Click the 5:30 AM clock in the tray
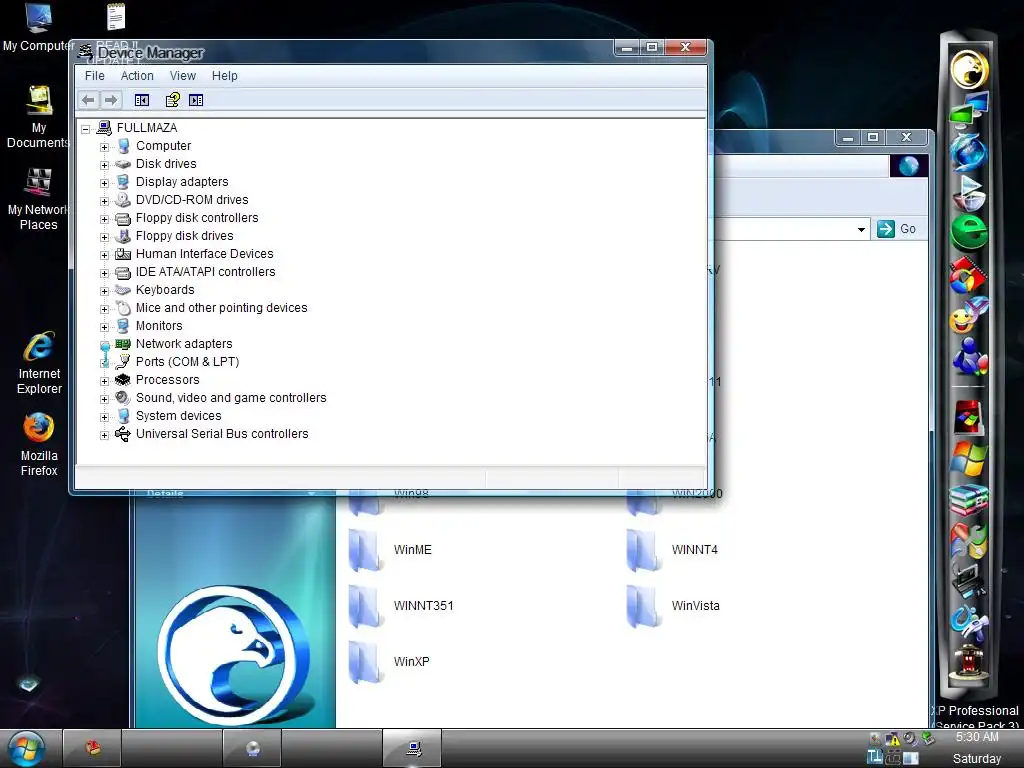Screen dimensions: 1024x768 point(977,737)
